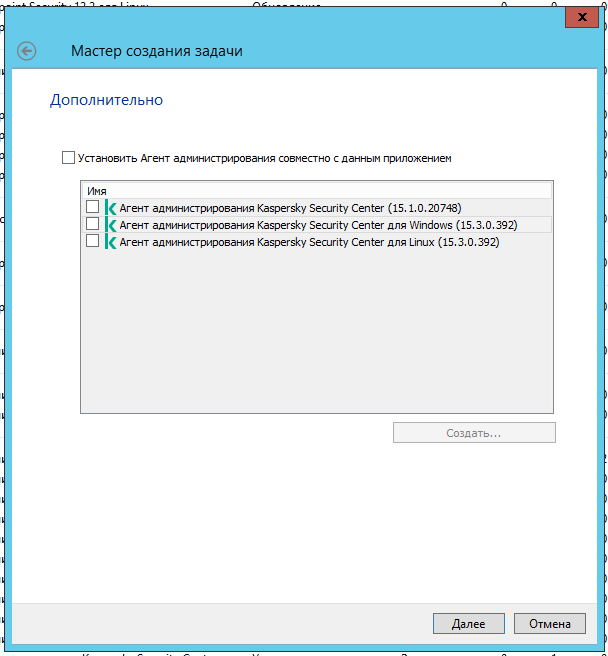Viewport: 608px width, 656px height.
Task: Select row text Kaspersky Security Center (15.1.0.20748)
Action: (x=290, y=208)
